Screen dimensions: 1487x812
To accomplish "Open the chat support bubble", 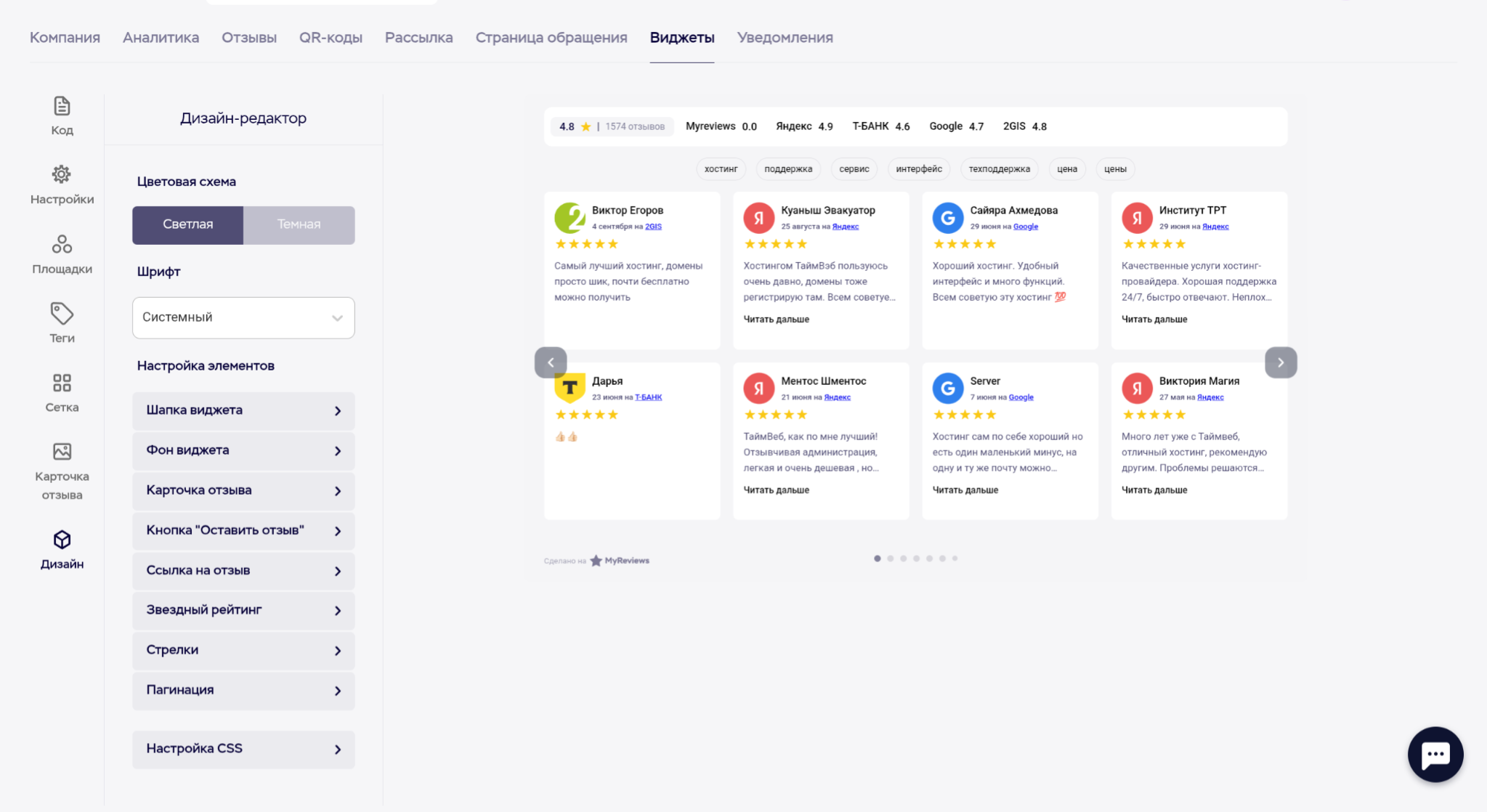I will [x=1435, y=754].
